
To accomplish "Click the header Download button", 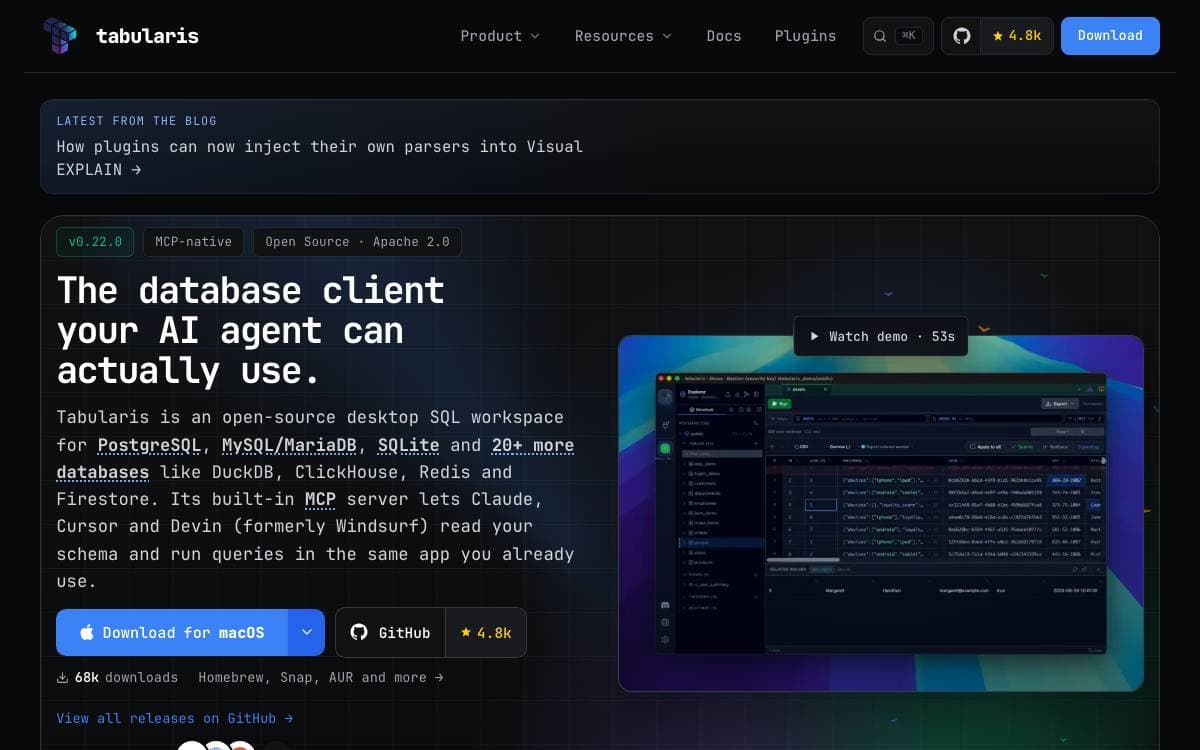I will (x=1110, y=36).
